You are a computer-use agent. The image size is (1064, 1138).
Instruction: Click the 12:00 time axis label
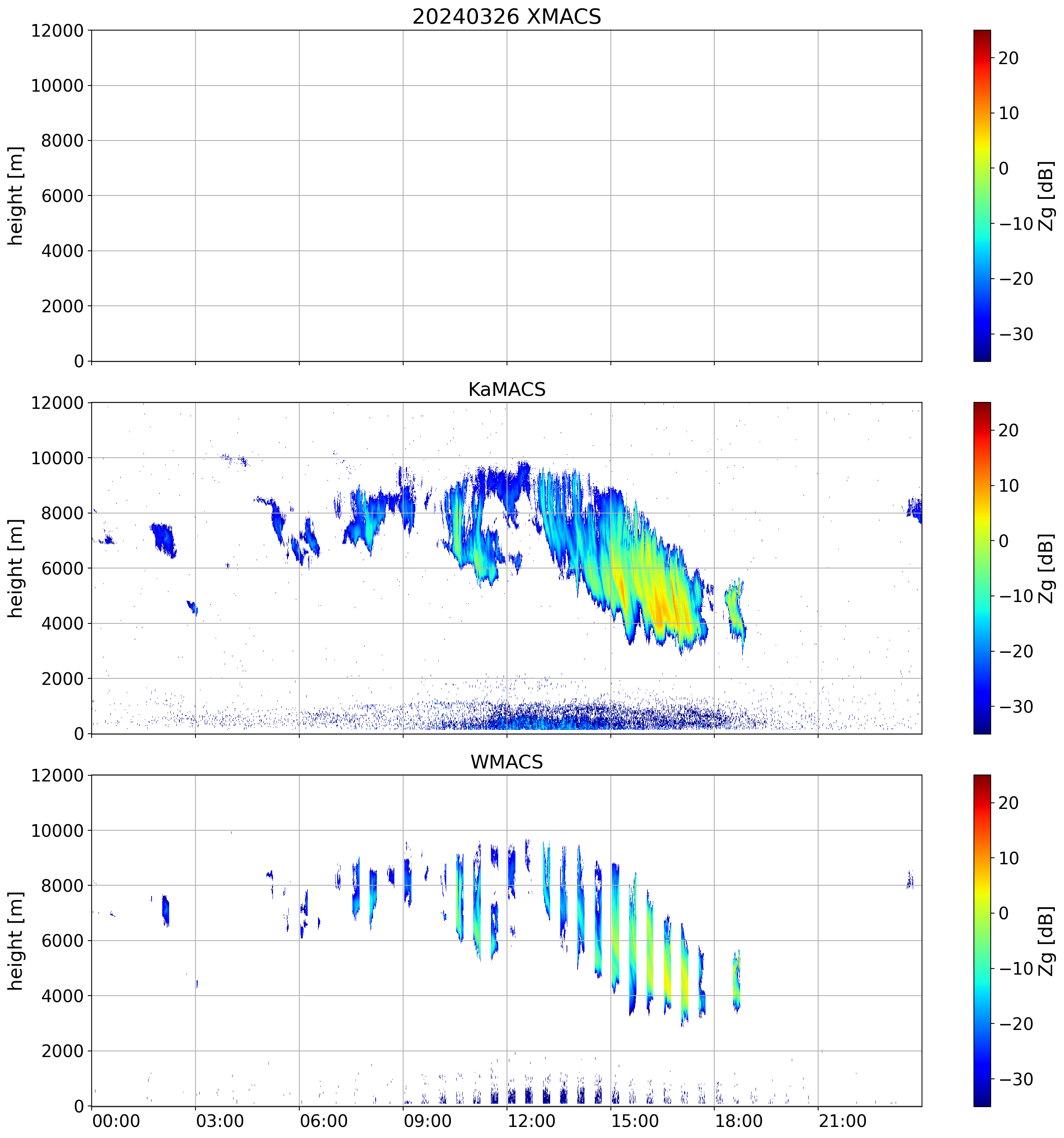531,1121
